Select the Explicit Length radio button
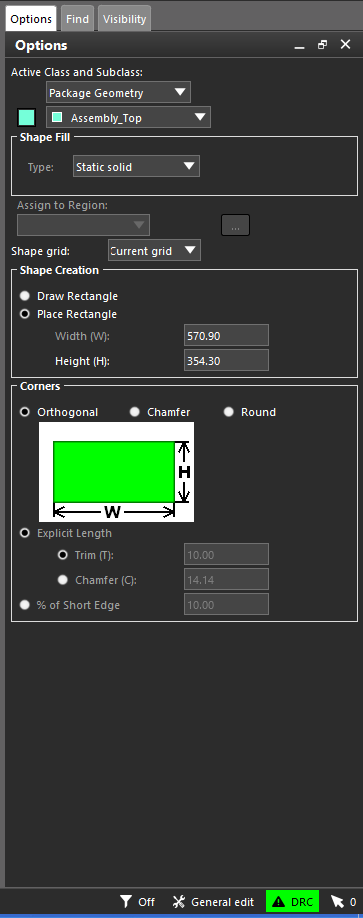363x918 pixels. pyautogui.click(x=25, y=533)
